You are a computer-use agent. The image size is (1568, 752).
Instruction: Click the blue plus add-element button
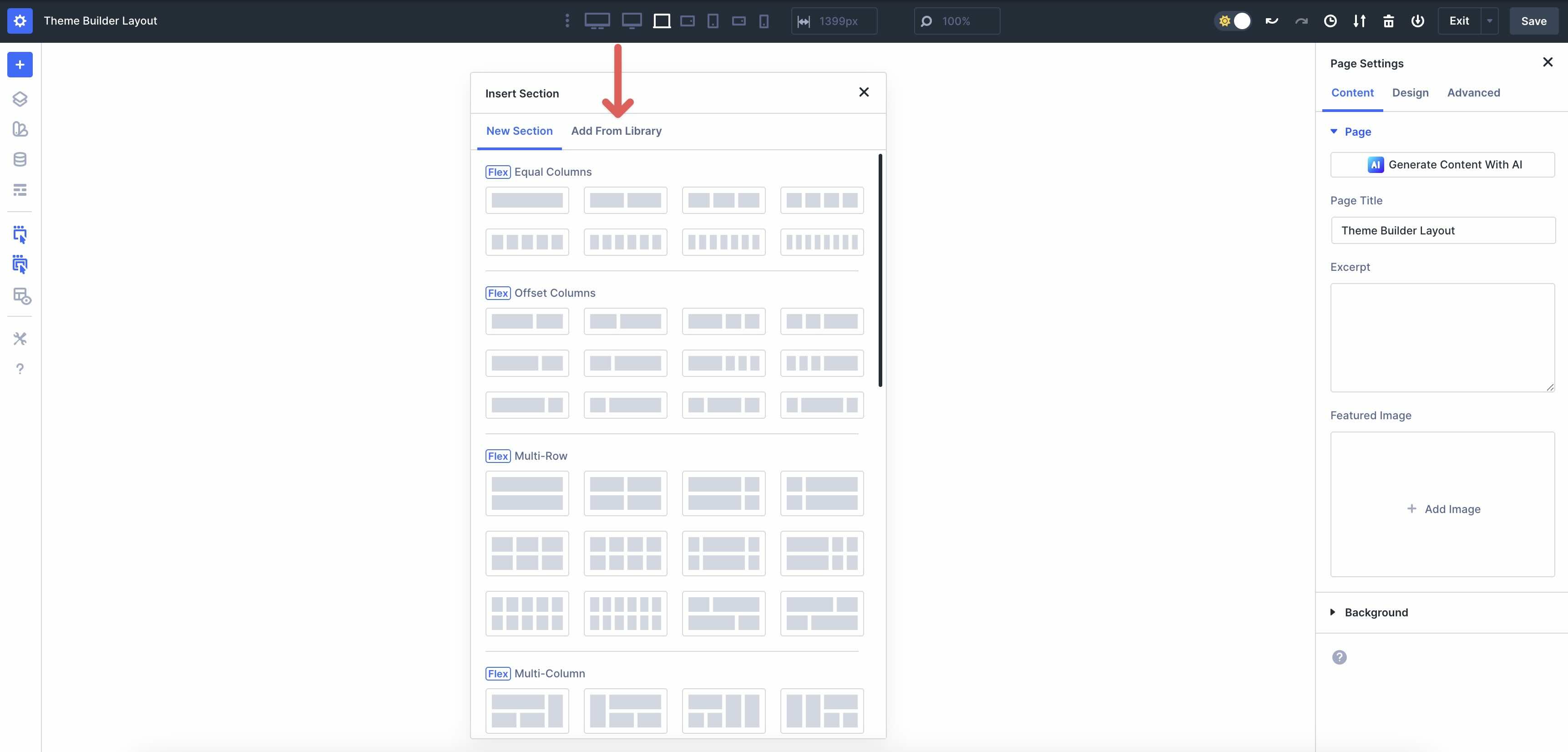(20, 65)
